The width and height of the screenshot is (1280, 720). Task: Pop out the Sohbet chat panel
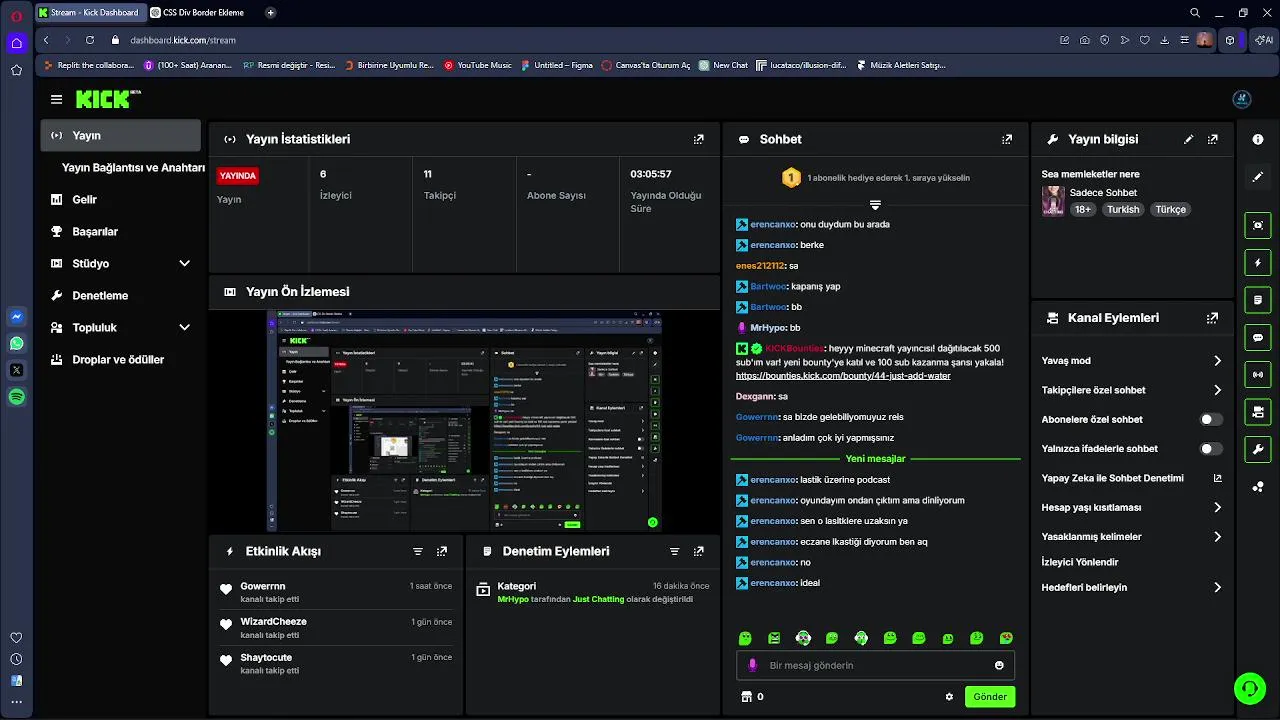pyautogui.click(x=1006, y=139)
